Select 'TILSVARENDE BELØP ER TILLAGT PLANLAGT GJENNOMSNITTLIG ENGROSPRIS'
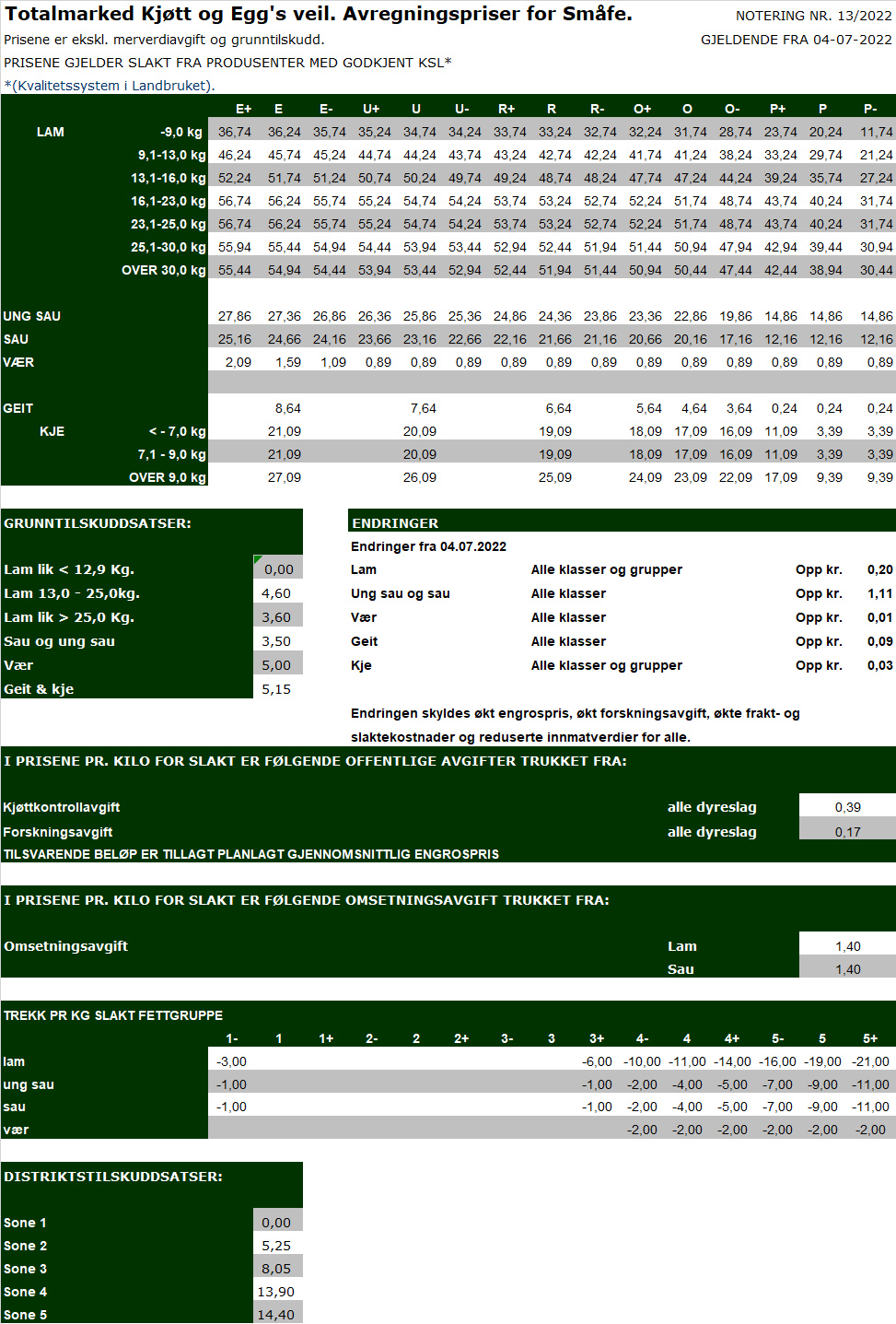 tap(251, 854)
